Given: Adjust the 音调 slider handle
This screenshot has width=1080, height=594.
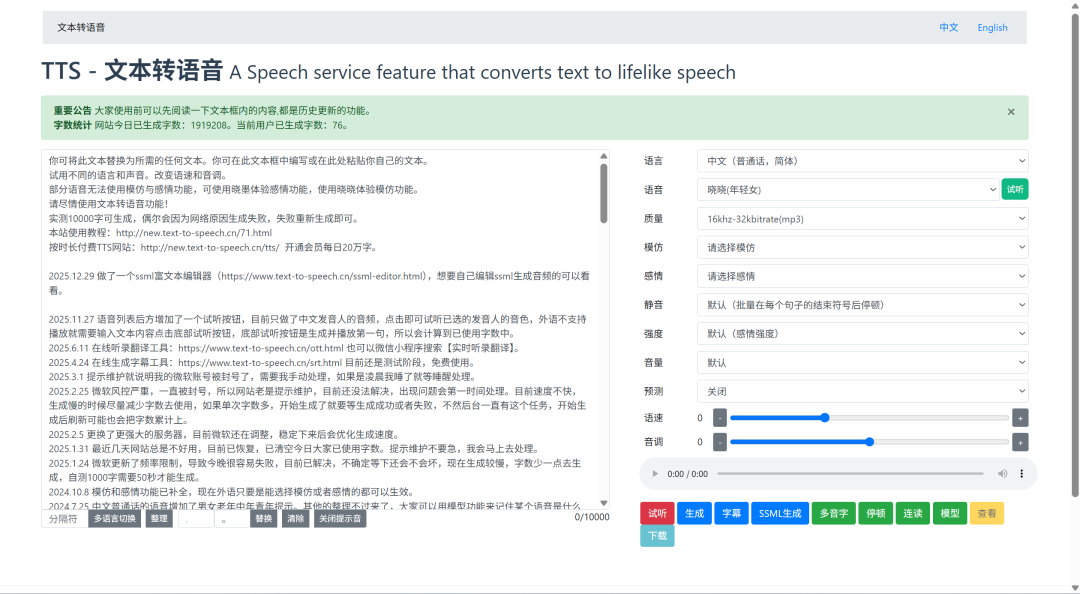Looking at the screenshot, I should (869, 442).
